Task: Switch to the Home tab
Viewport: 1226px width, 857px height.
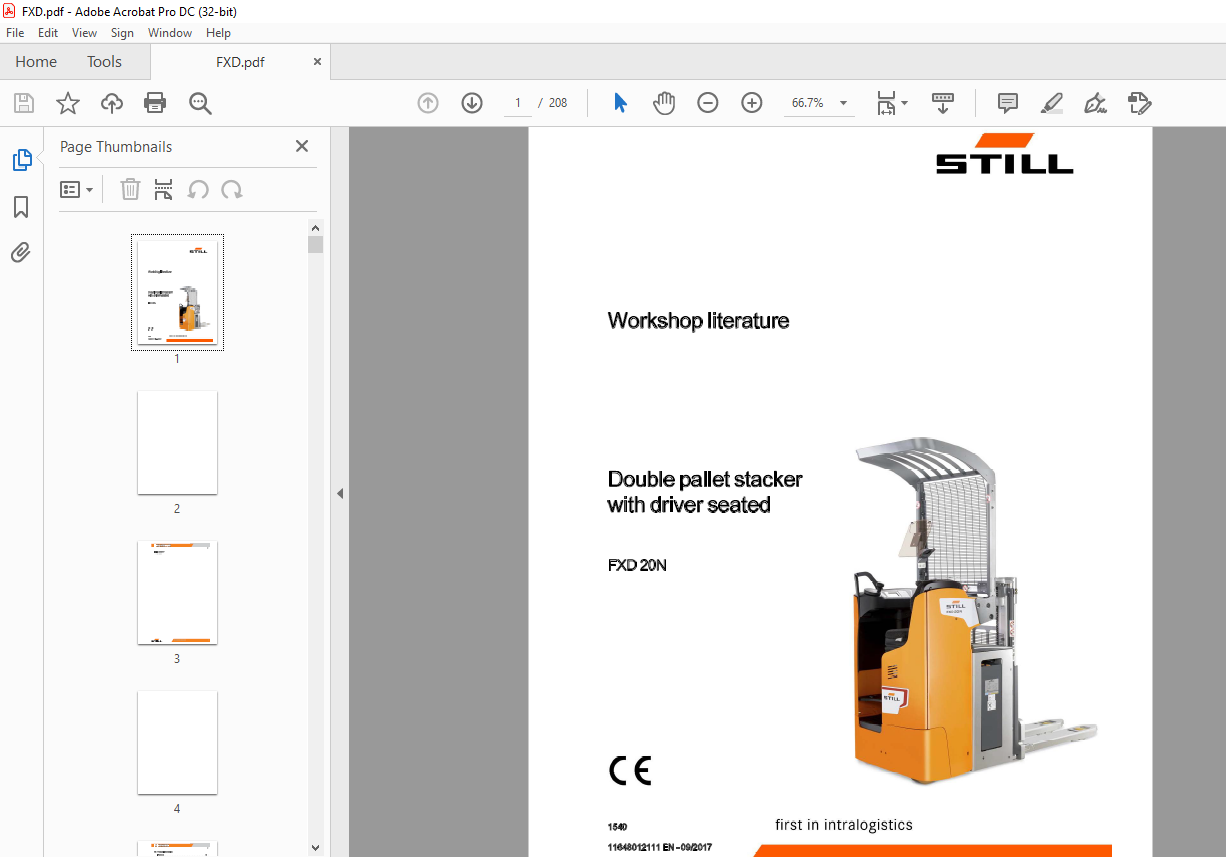Action: [x=36, y=62]
